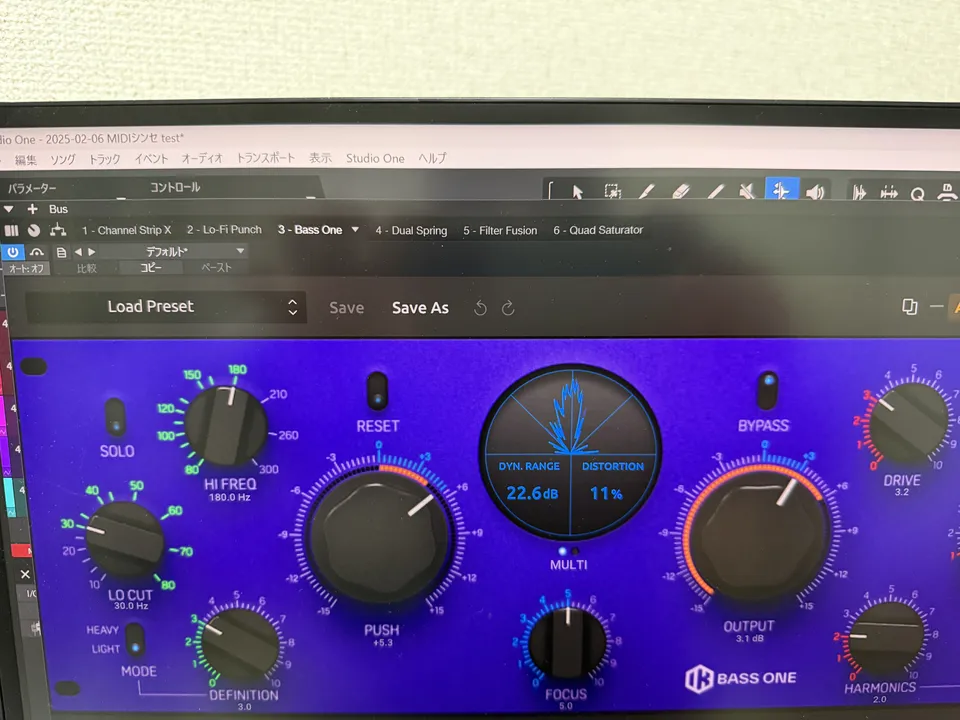Switch to the 4 - Dual Spring tab
Screen dimensions: 960x720
[411, 230]
